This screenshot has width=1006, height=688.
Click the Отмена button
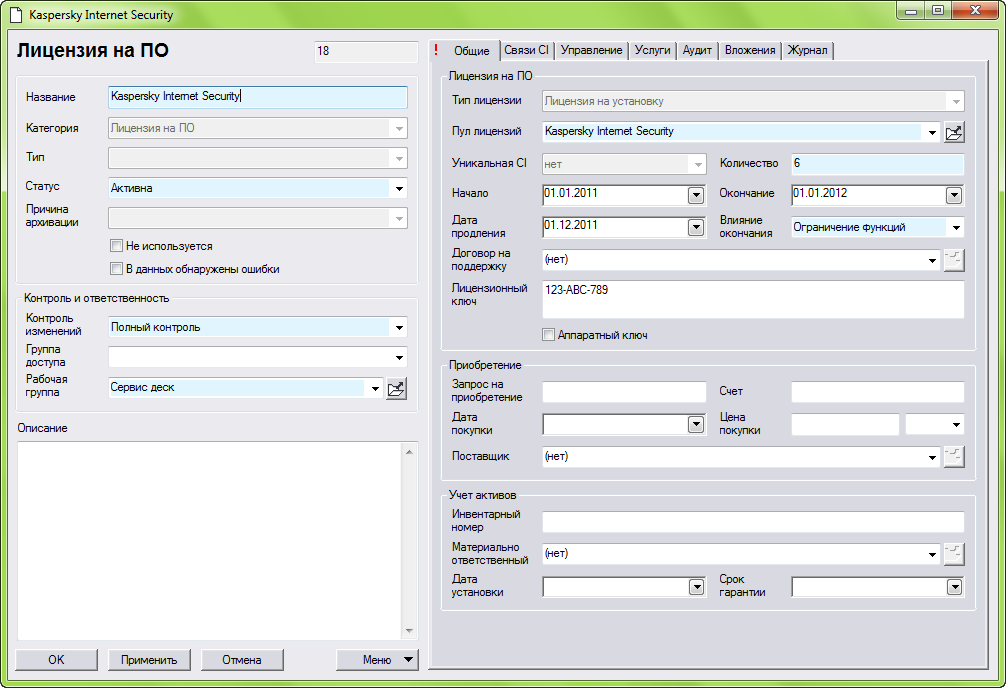click(242, 660)
